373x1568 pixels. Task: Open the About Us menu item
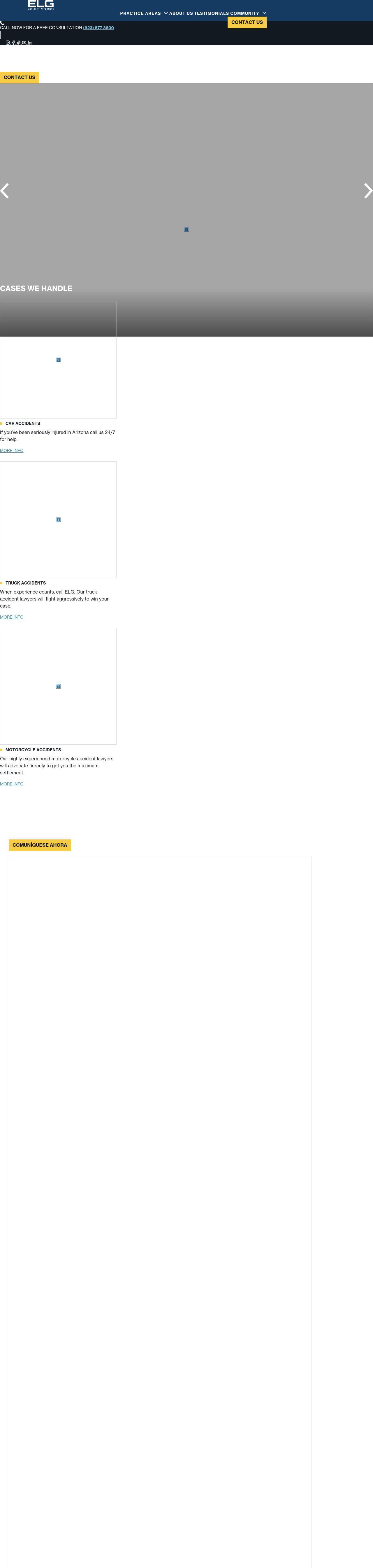click(181, 13)
